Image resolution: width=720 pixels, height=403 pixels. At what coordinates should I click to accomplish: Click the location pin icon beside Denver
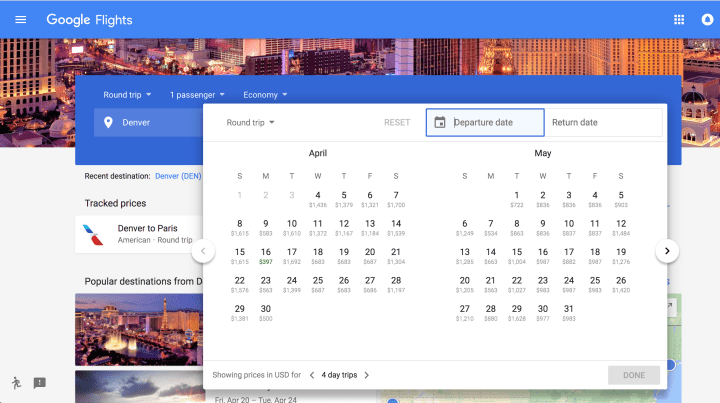[x=108, y=123]
